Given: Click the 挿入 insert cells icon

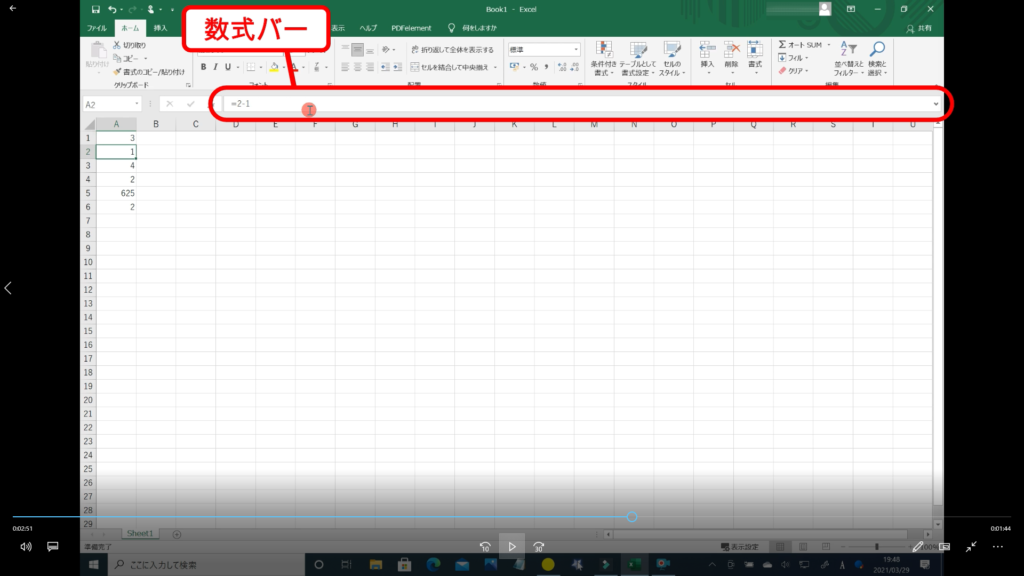Looking at the screenshot, I should tap(707, 49).
